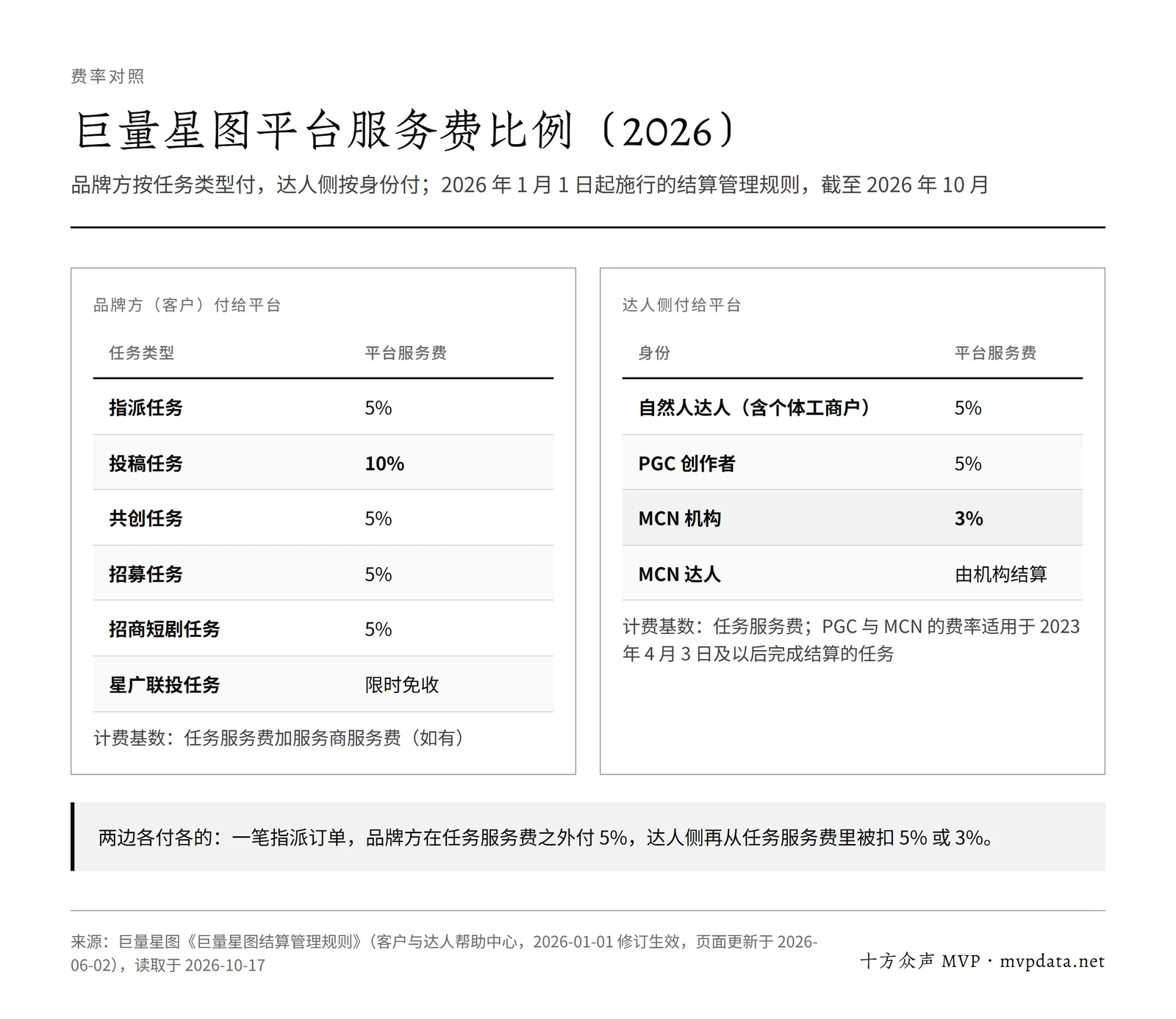The width and height of the screenshot is (1176, 1019).
Task: Select the 品牌方（客户）付给平台 table heading
Action: point(187,305)
